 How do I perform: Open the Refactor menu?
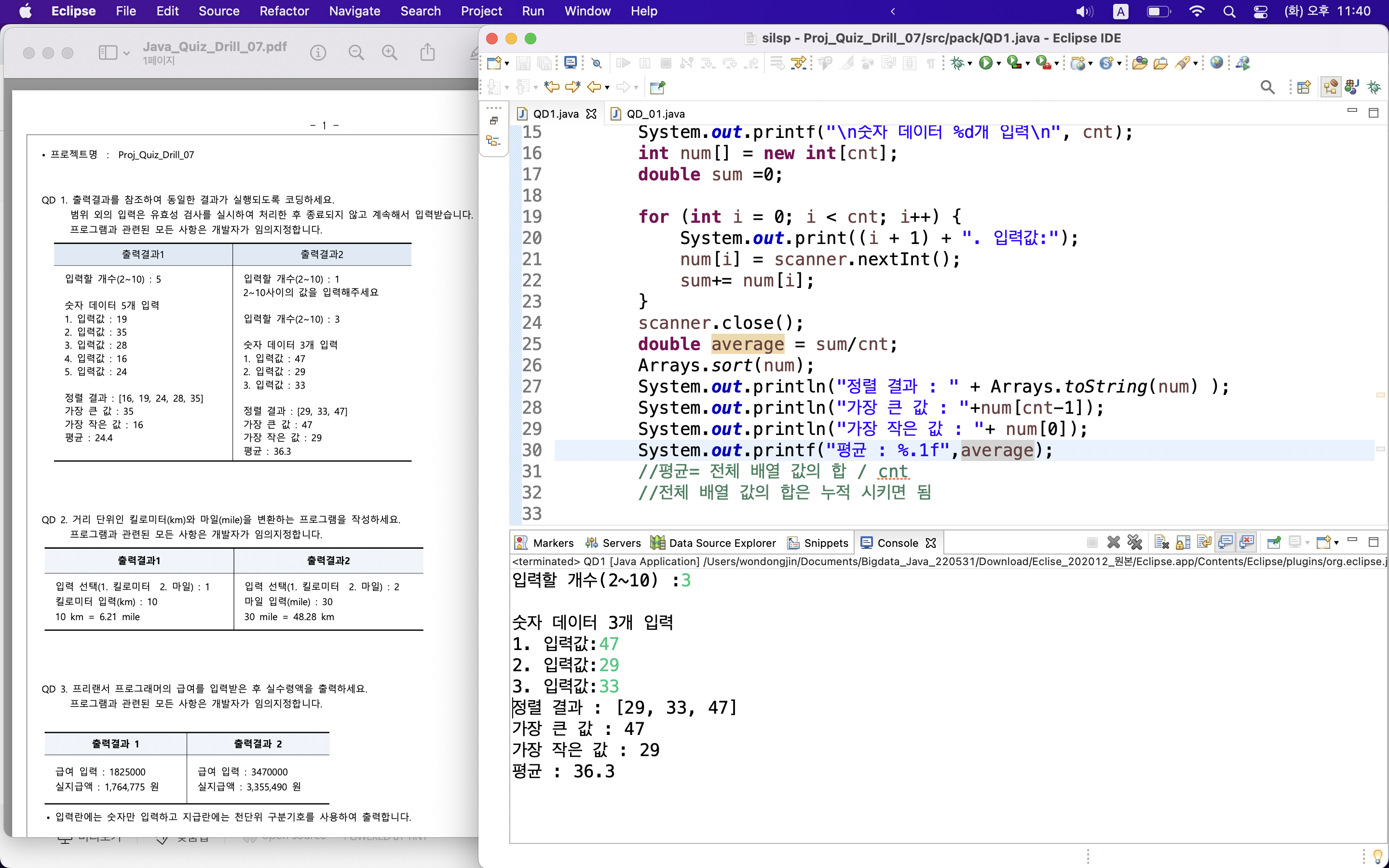[x=284, y=11]
